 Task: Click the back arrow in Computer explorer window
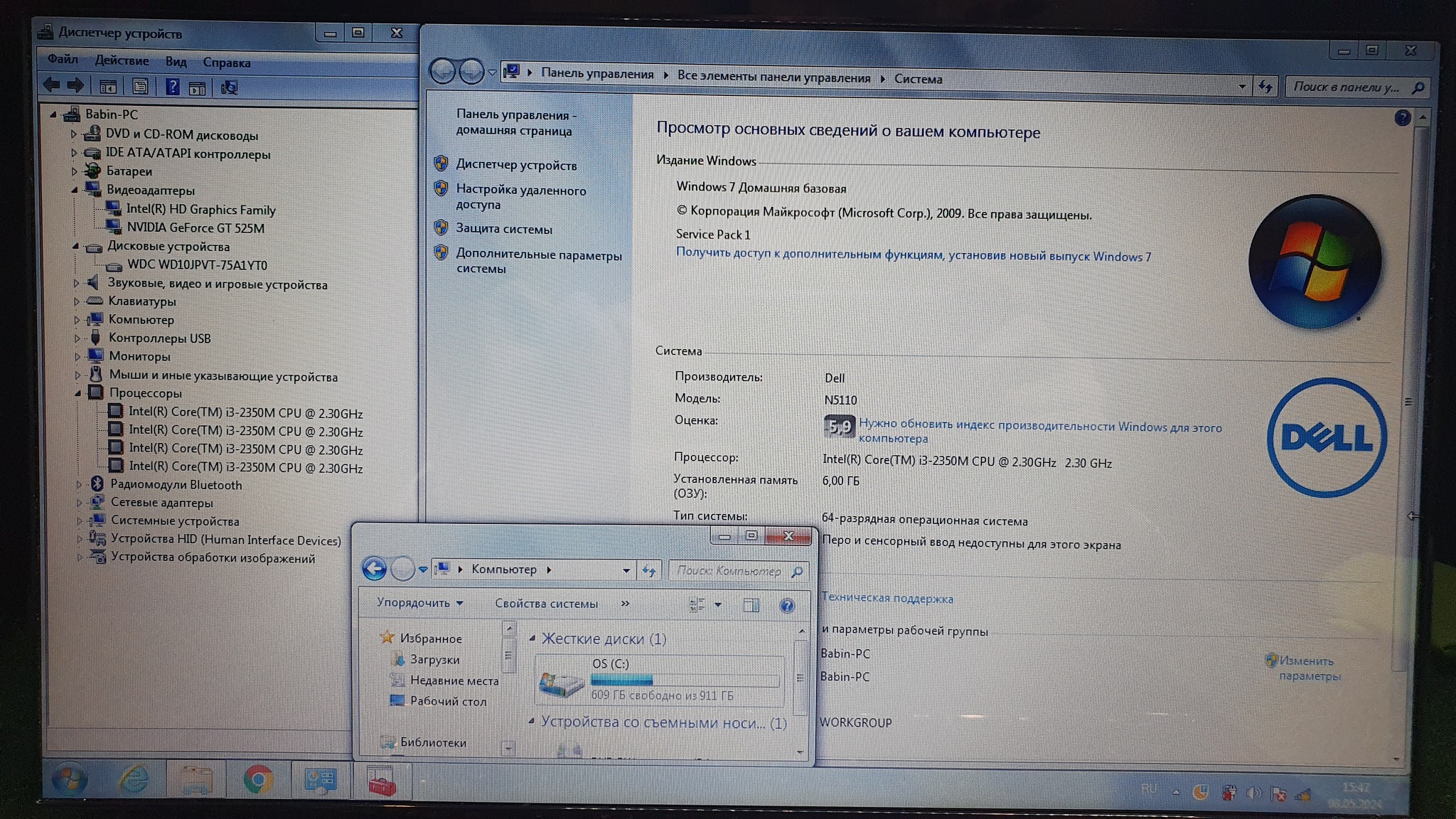click(374, 569)
